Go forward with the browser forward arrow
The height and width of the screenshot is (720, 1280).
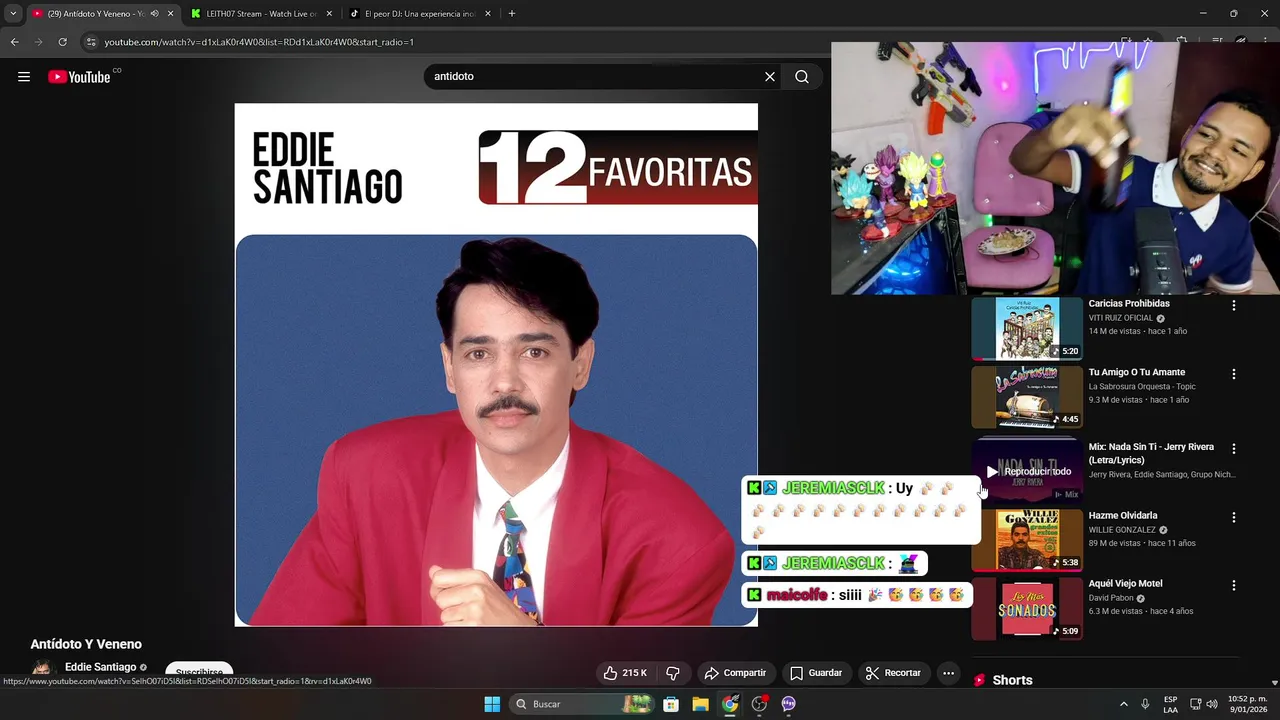point(38,42)
